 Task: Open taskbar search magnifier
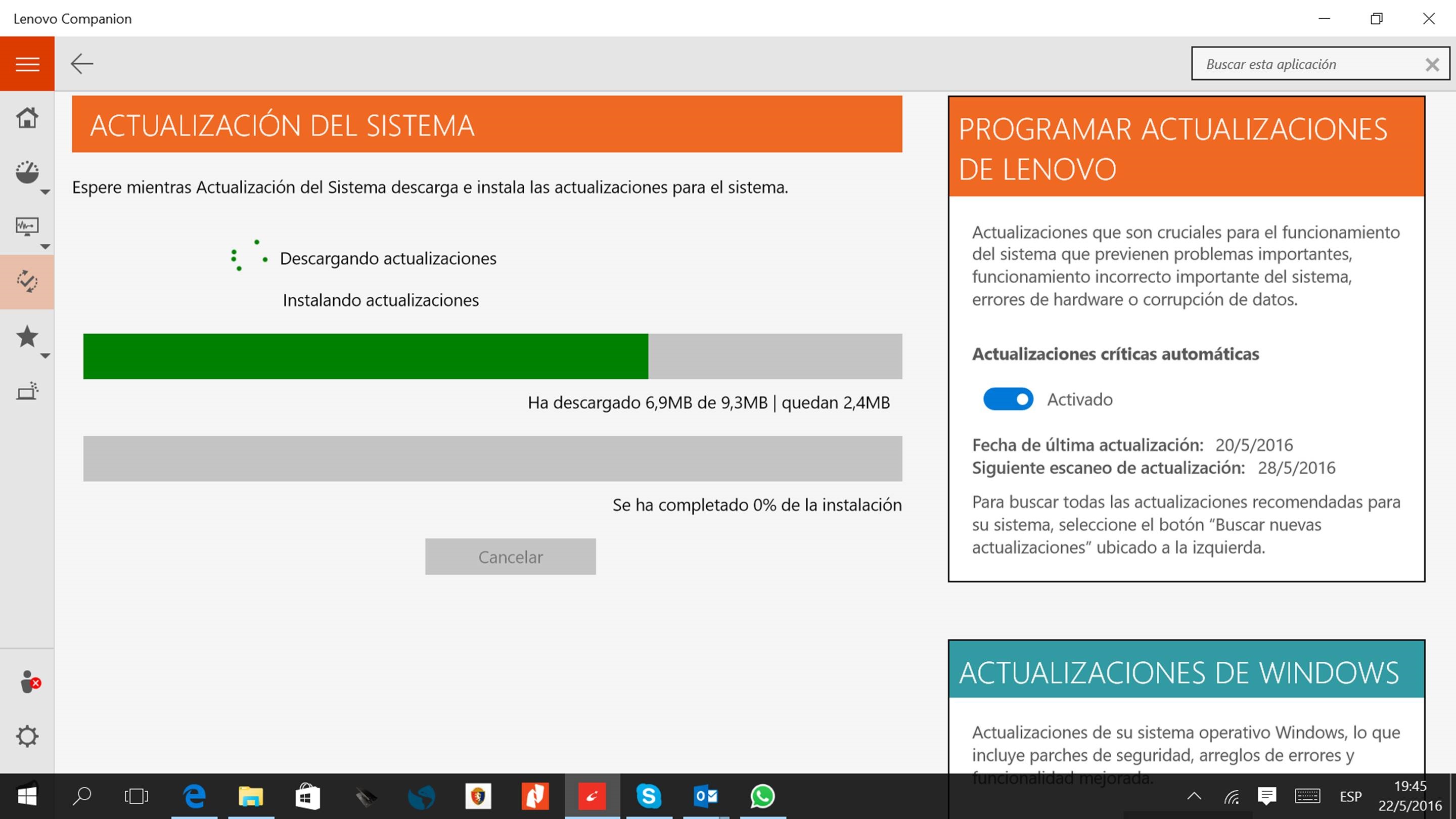point(82,796)
